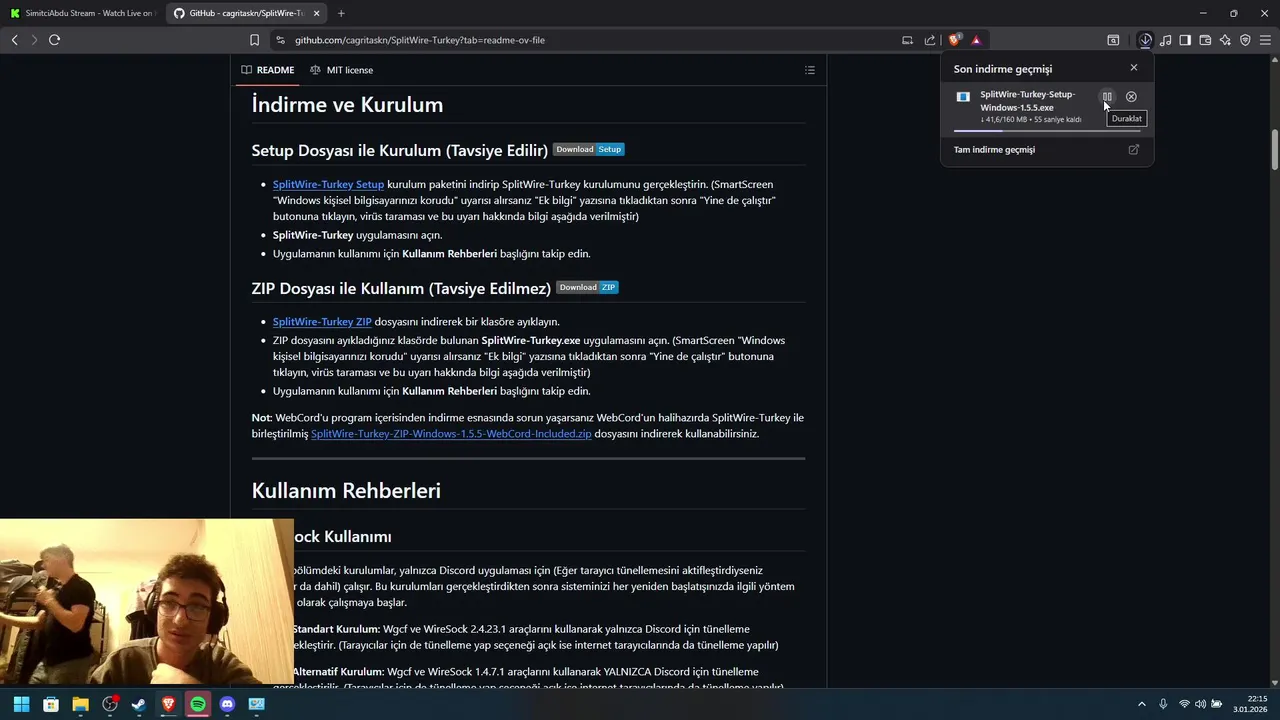The height and width of the screenshot is (720, 1280).
Task: Open the Windows Start menu
Action: click(21, 704)
